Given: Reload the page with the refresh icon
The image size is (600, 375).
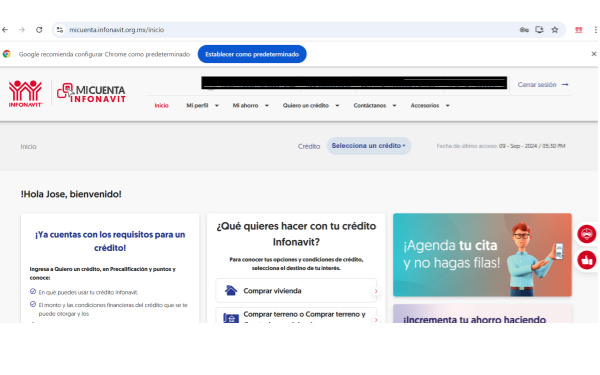Looking at the screenshot, I should click(x=39, y=30).
